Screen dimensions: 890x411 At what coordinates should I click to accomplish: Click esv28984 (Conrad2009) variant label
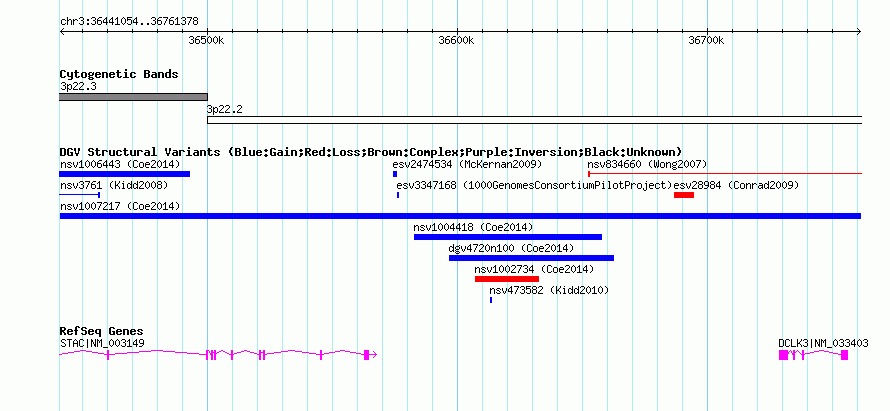coord(736,185)
